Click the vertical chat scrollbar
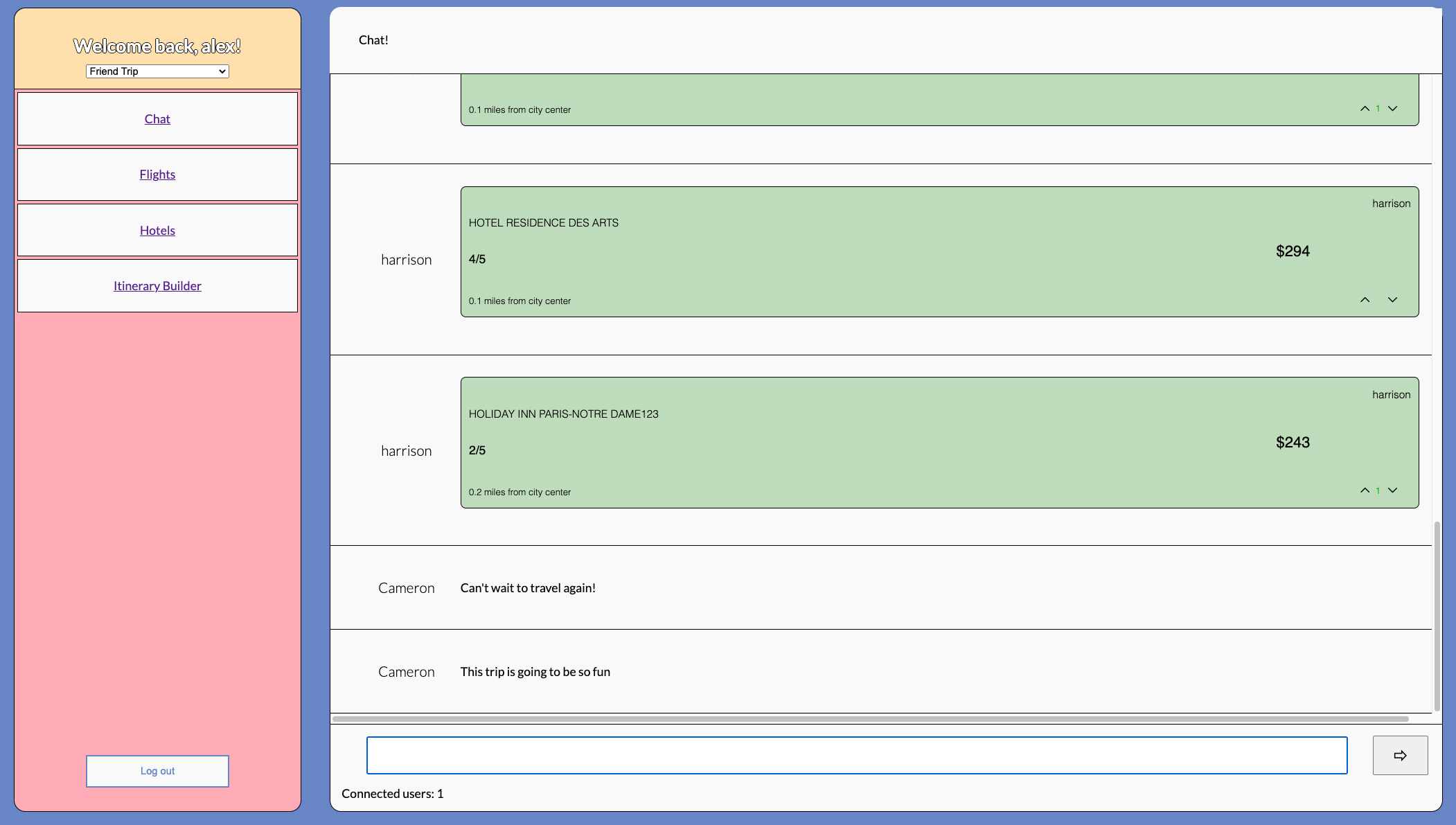The height and width of the screenshot is (825, 1456). coord(1437,616)
